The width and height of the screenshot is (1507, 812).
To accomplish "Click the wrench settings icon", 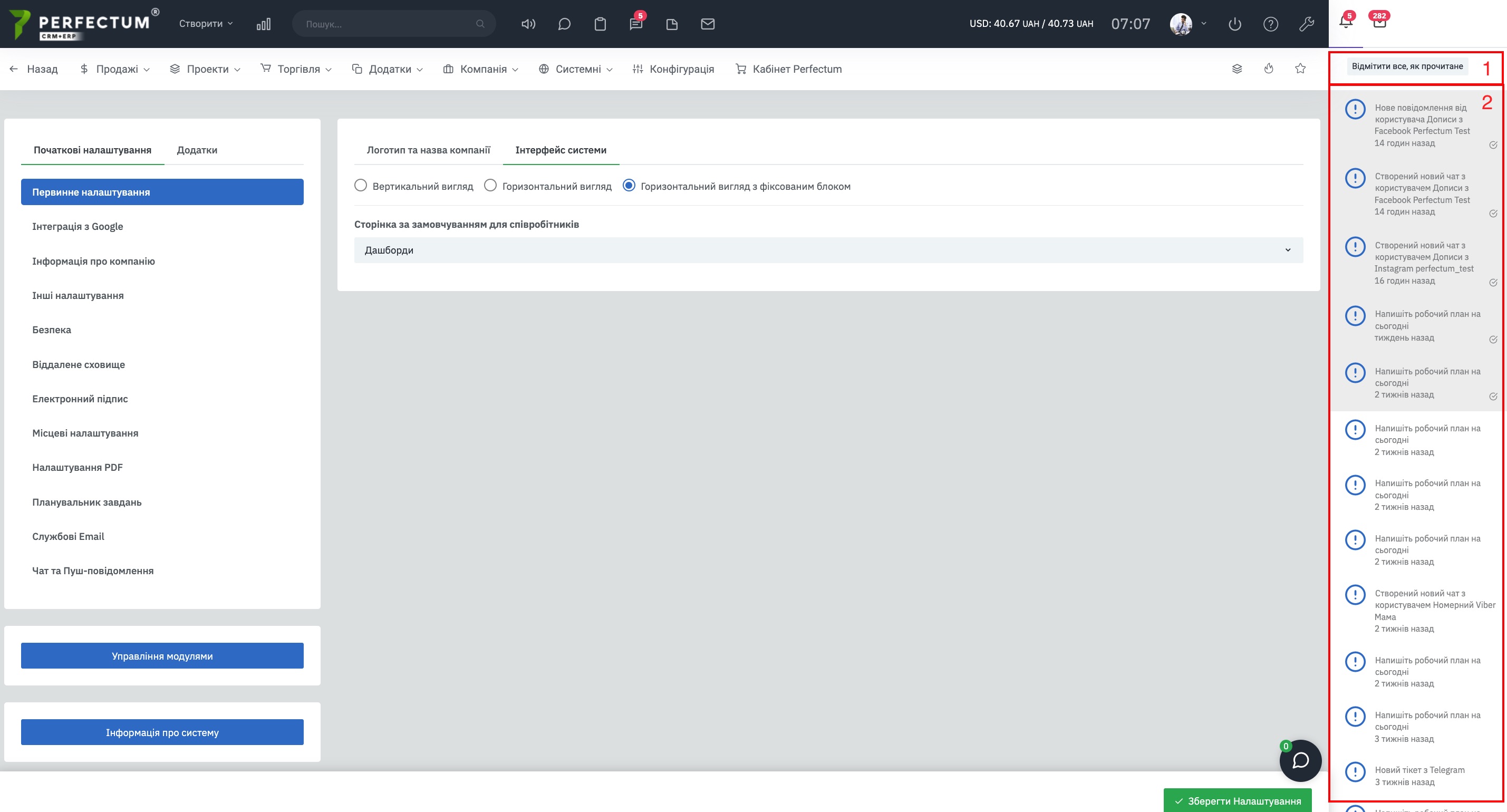I will click(1306, 24).
